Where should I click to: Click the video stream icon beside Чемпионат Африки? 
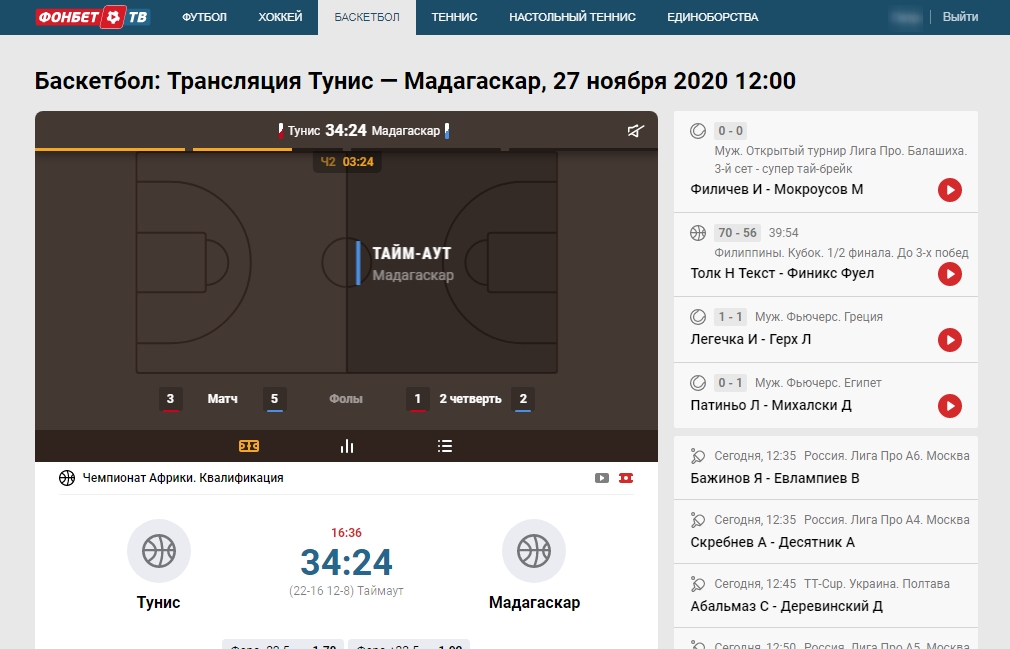pyautogui.click(x=602, y=478)
